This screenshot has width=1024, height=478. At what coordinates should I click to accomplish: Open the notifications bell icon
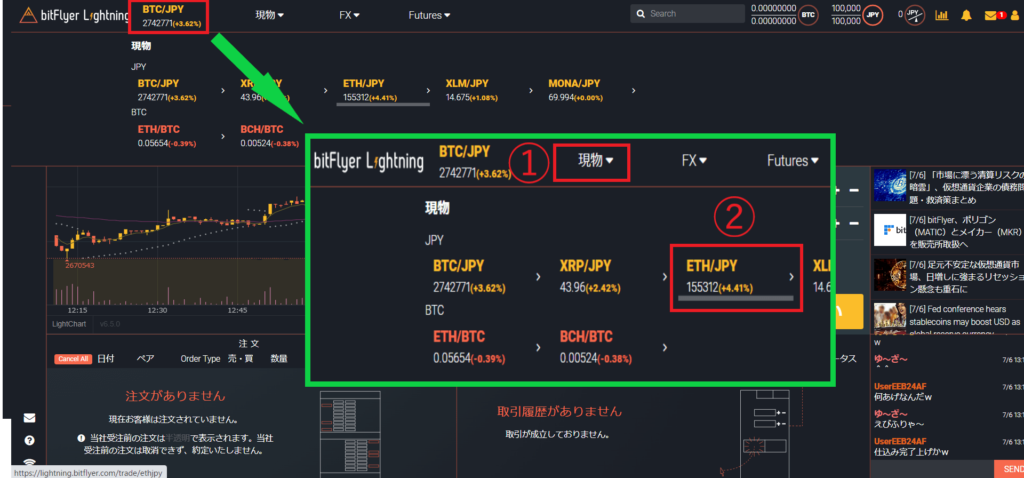[x=966, y=15]
